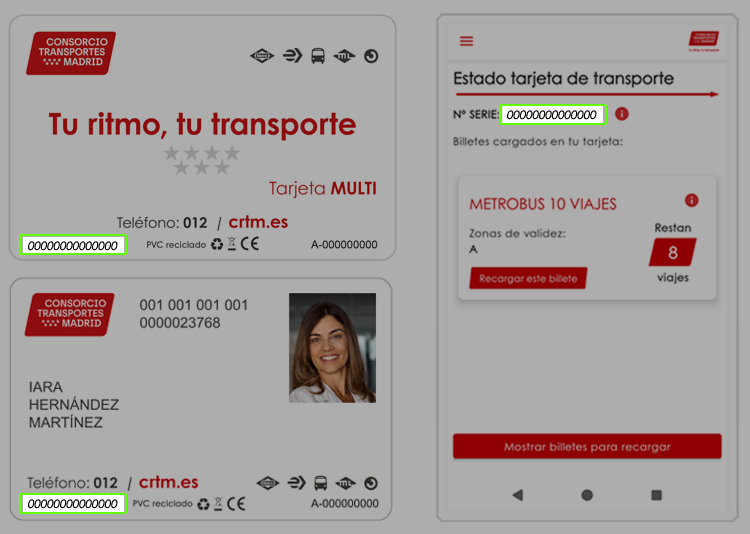Click the crtm.es link on Multi card
750x534 pixels.
point(258,222)
